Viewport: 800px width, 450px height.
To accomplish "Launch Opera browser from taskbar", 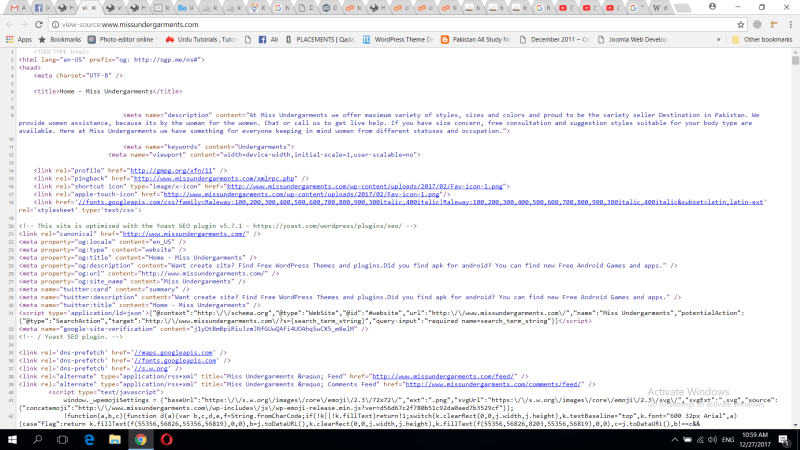I will point(166,439).
